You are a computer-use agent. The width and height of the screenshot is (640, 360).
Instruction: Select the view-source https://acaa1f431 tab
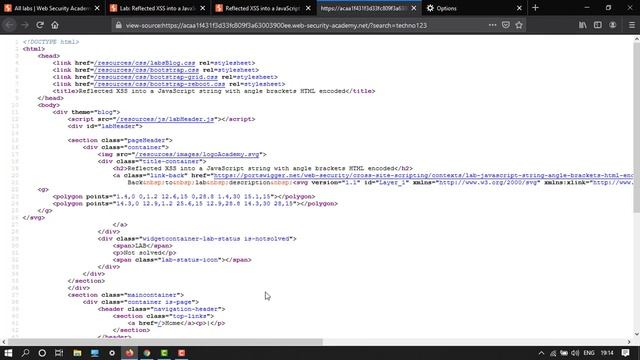(x=369, y=8)
